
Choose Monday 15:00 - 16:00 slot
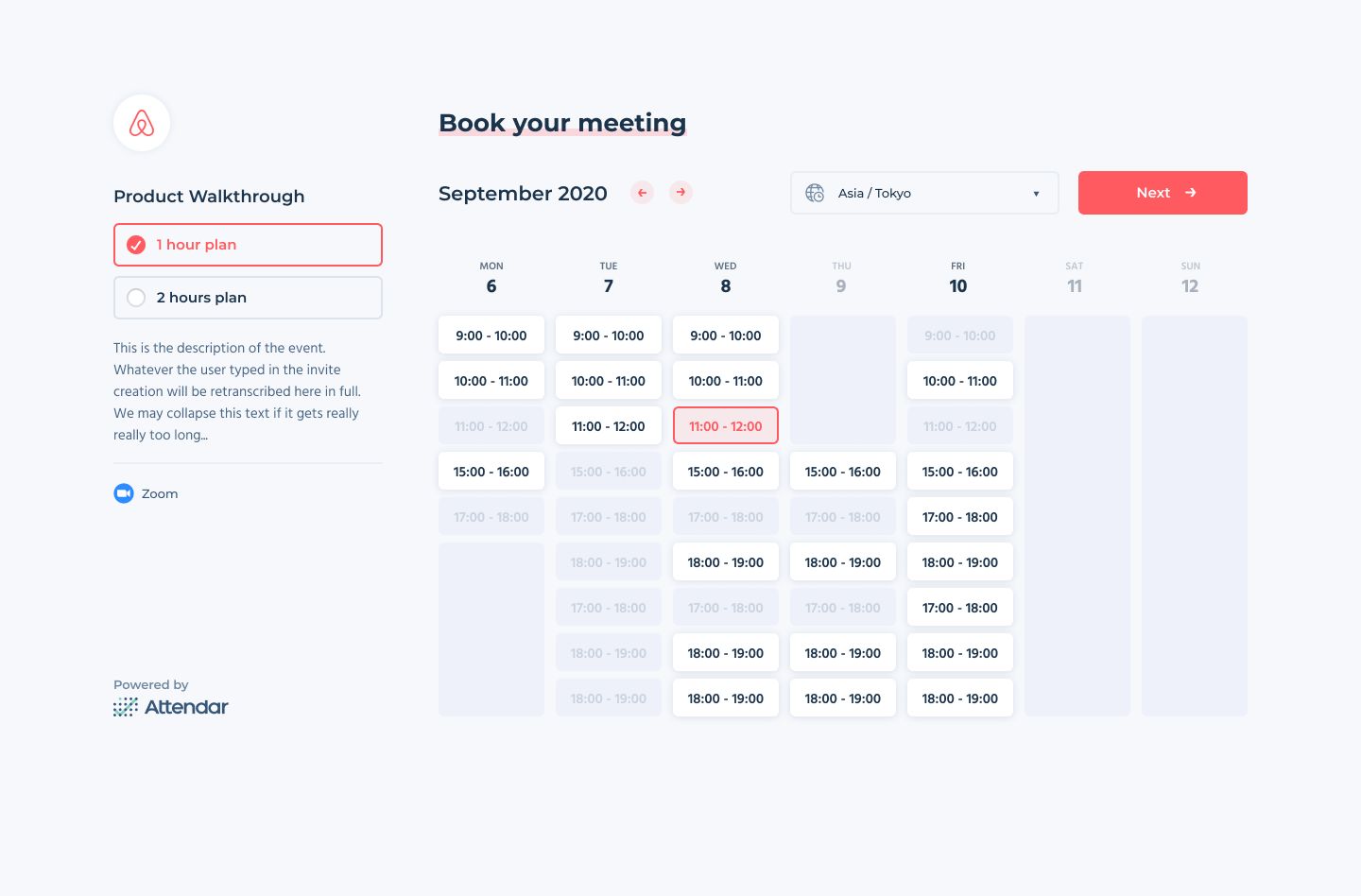[x=491, y=472]
